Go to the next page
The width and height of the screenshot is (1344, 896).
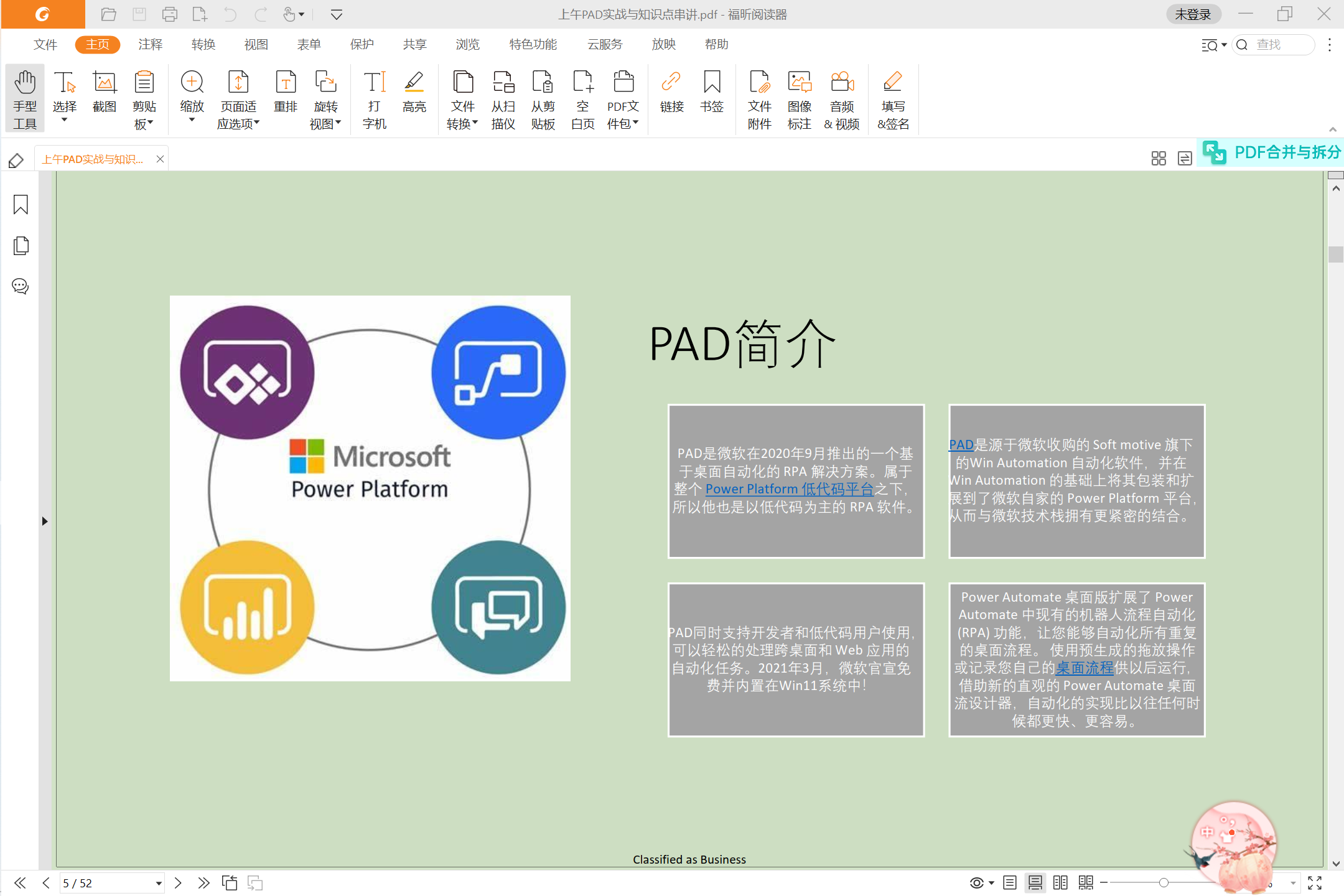(178, 882)
